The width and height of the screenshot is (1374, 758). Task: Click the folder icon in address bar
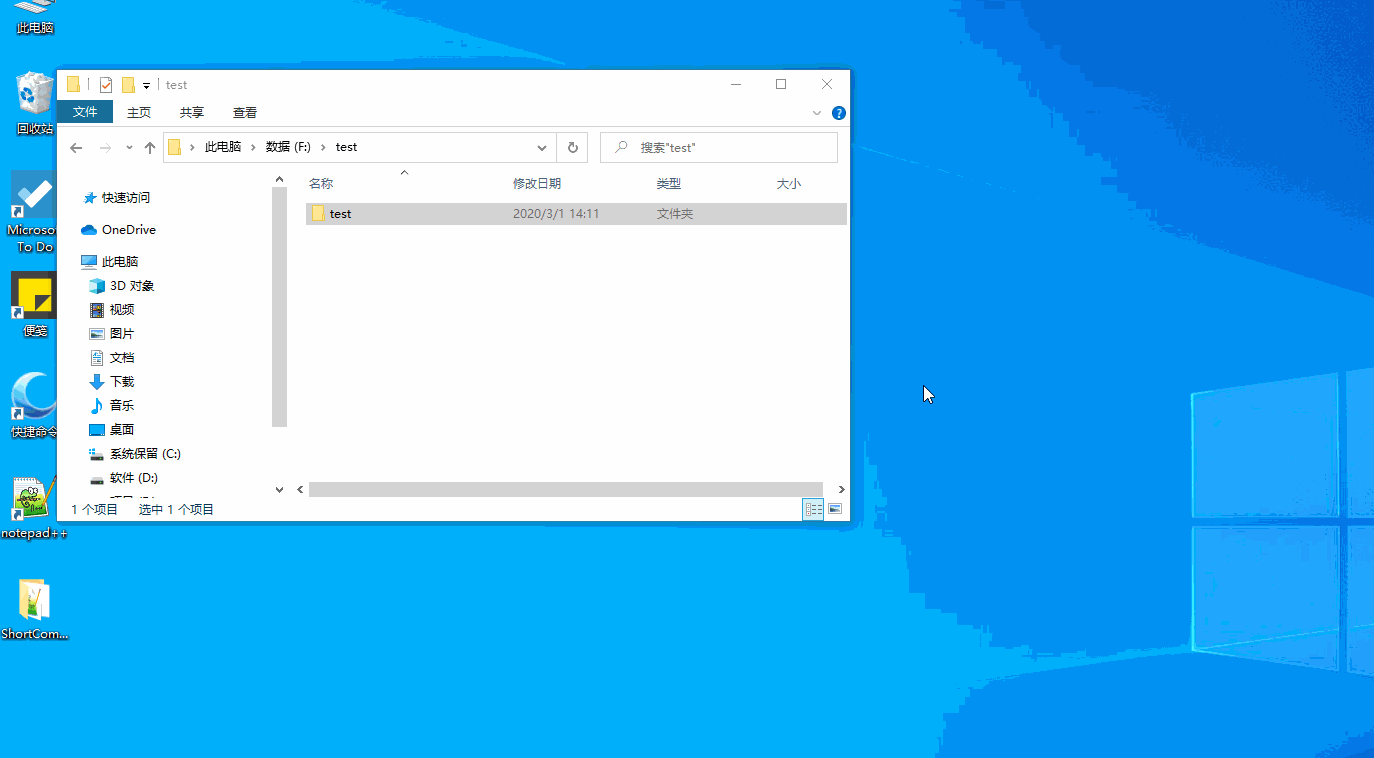click(x=174, y=147)
